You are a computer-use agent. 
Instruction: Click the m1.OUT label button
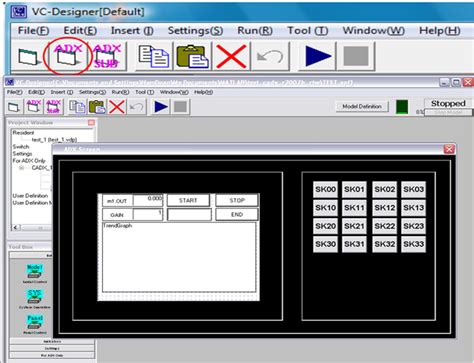point(117,201)
